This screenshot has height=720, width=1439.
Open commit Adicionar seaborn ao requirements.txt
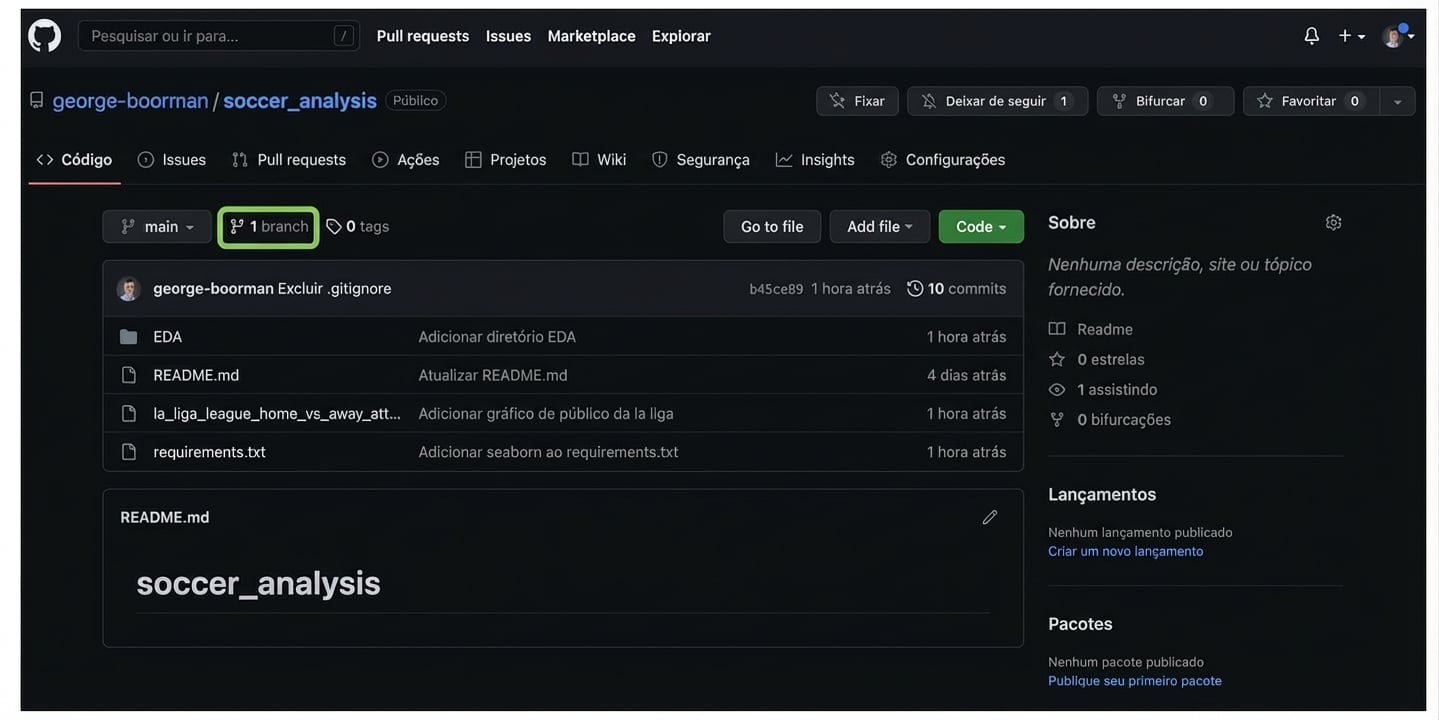click(548, 452)
